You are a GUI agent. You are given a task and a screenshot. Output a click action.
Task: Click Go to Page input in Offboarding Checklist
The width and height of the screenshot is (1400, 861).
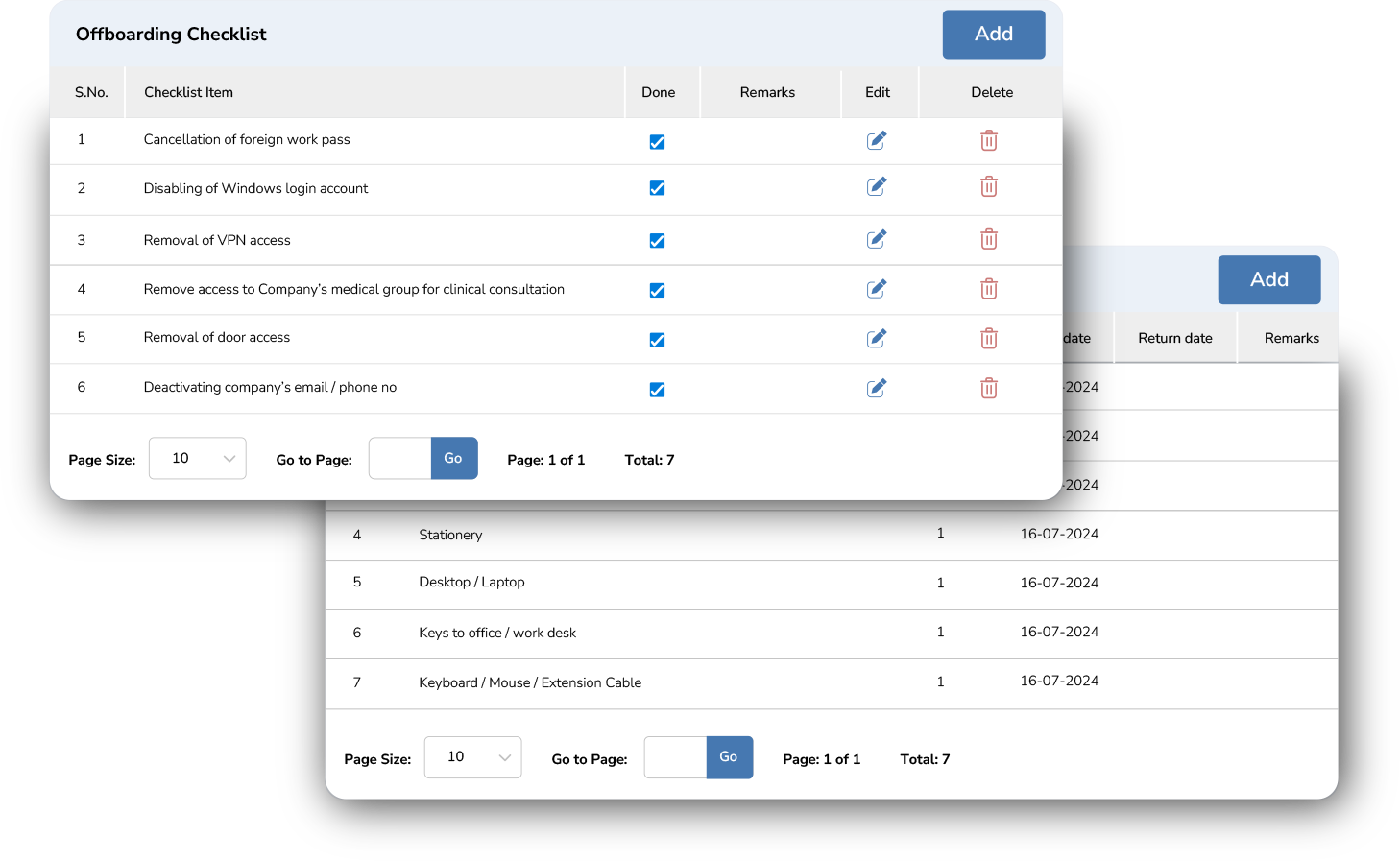point(399,459)
